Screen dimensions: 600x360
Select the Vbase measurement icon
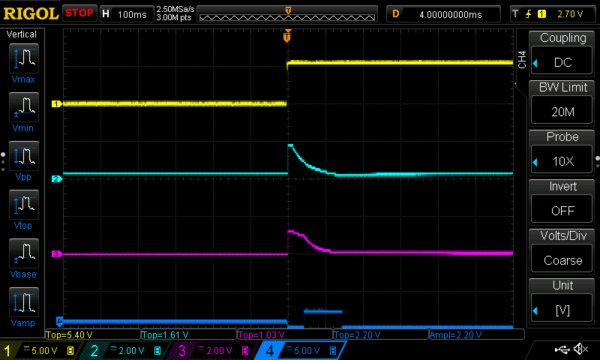coord(24,253)
